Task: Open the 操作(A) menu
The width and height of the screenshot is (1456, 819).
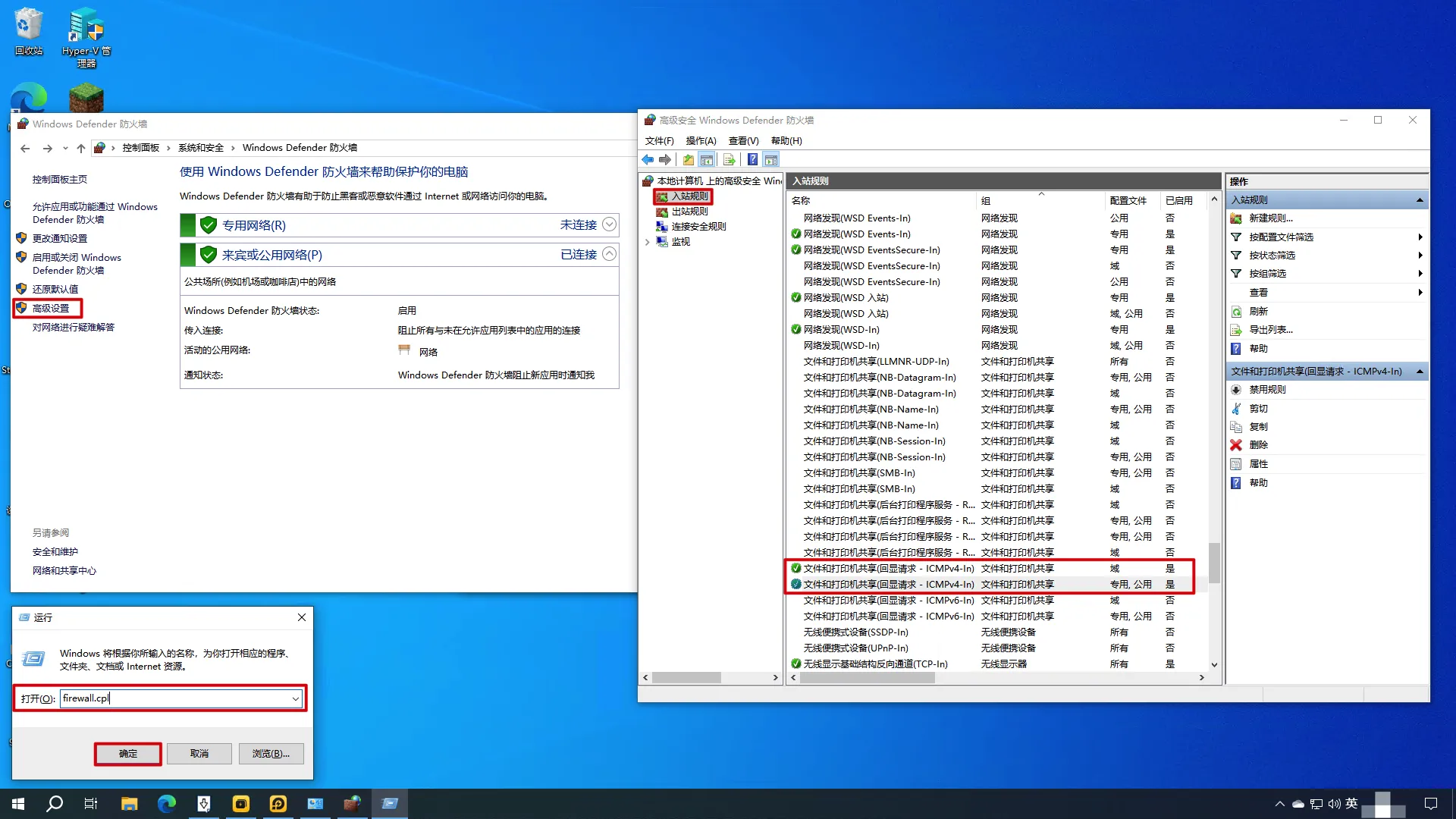Action: tap(701, 141)
